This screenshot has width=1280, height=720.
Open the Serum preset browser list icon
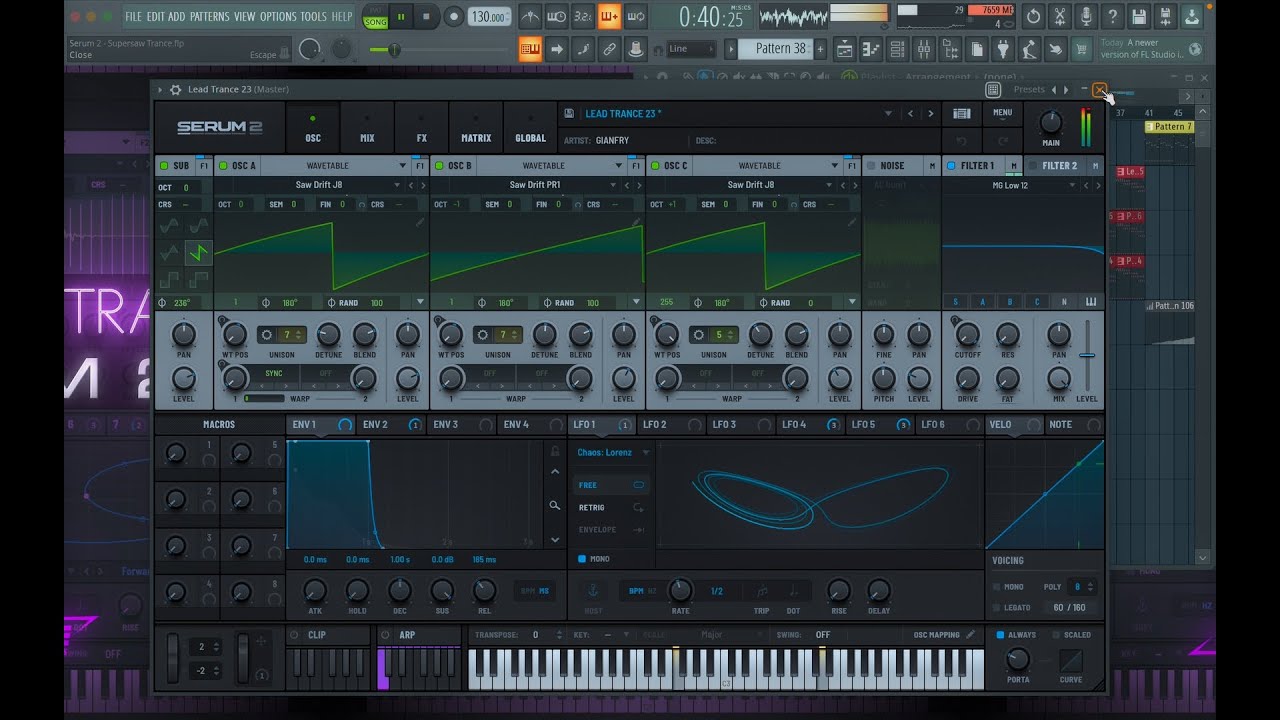coord(961,114)
